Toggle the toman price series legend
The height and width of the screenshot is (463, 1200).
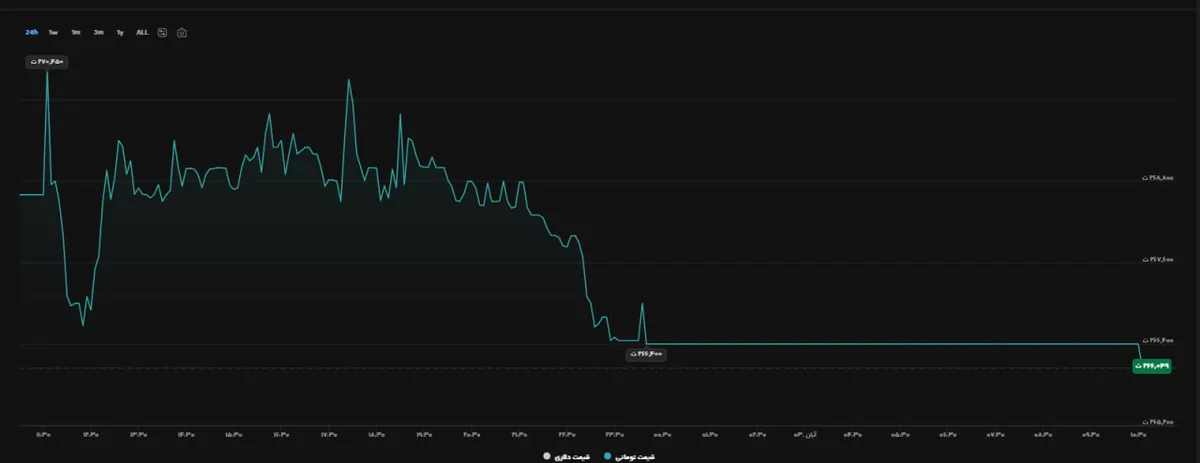pyautogui.click(x=635, y=455)
